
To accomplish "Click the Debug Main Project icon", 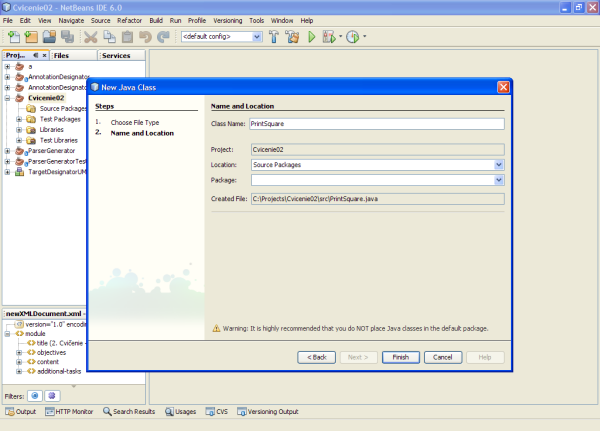I will click(x=329, y=37).
